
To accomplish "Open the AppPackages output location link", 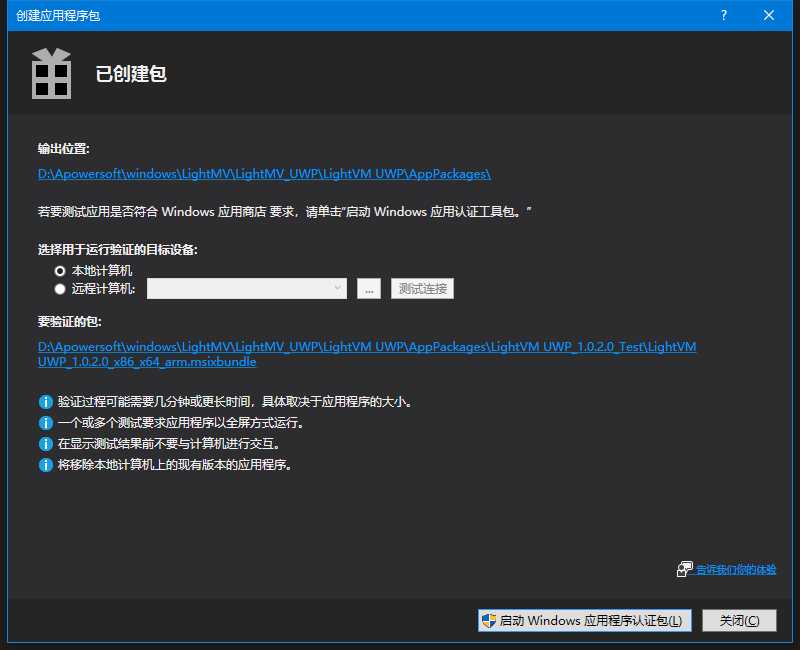I will 264,174.
